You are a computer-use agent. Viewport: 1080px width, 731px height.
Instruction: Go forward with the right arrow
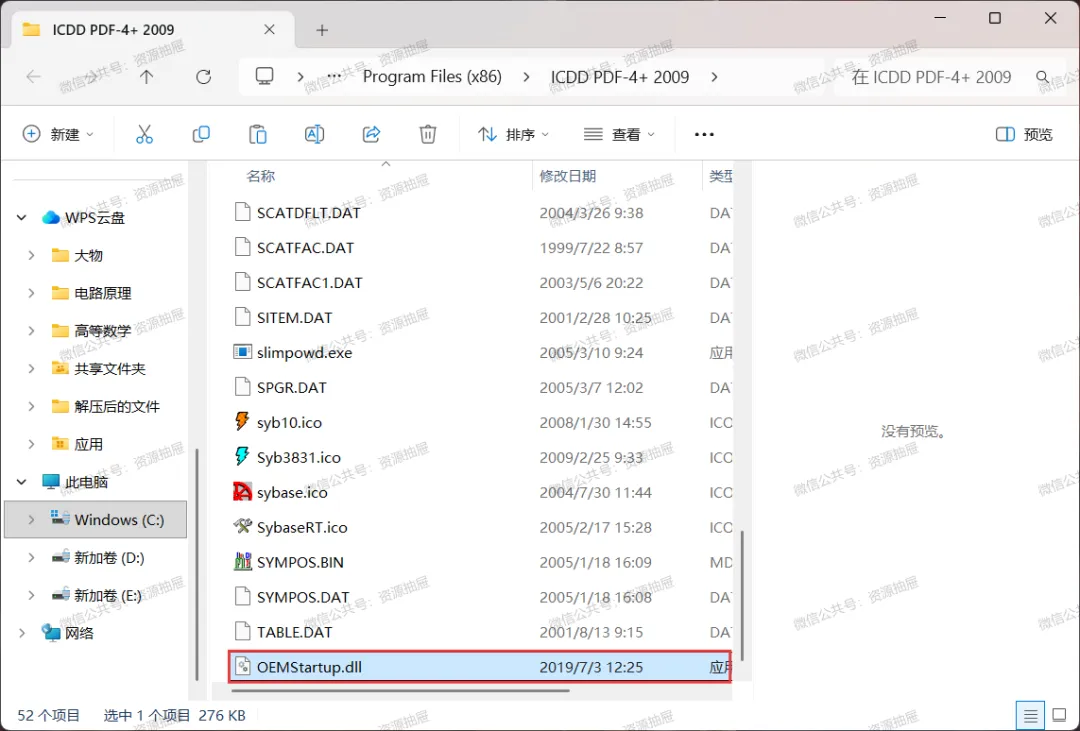coord(90,76)
